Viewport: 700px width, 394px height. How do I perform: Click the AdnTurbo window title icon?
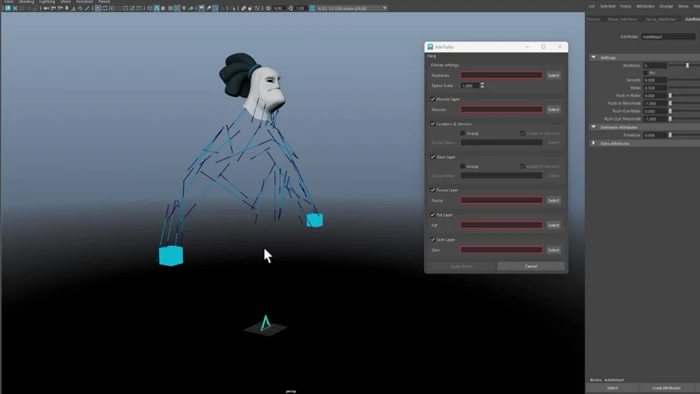point(430,47)
